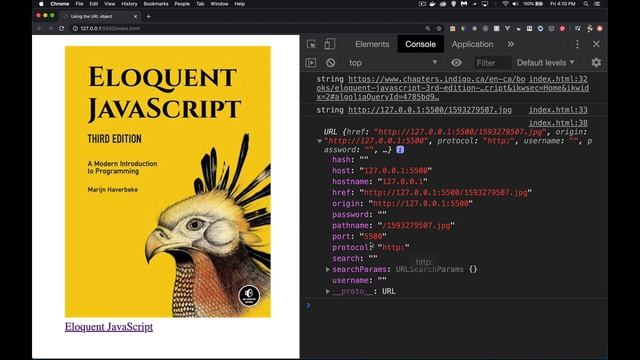The width and height of the screenshot is (640, 360).
Task: Go back with the browser back arrow
Action: click(x=39, y=29)
